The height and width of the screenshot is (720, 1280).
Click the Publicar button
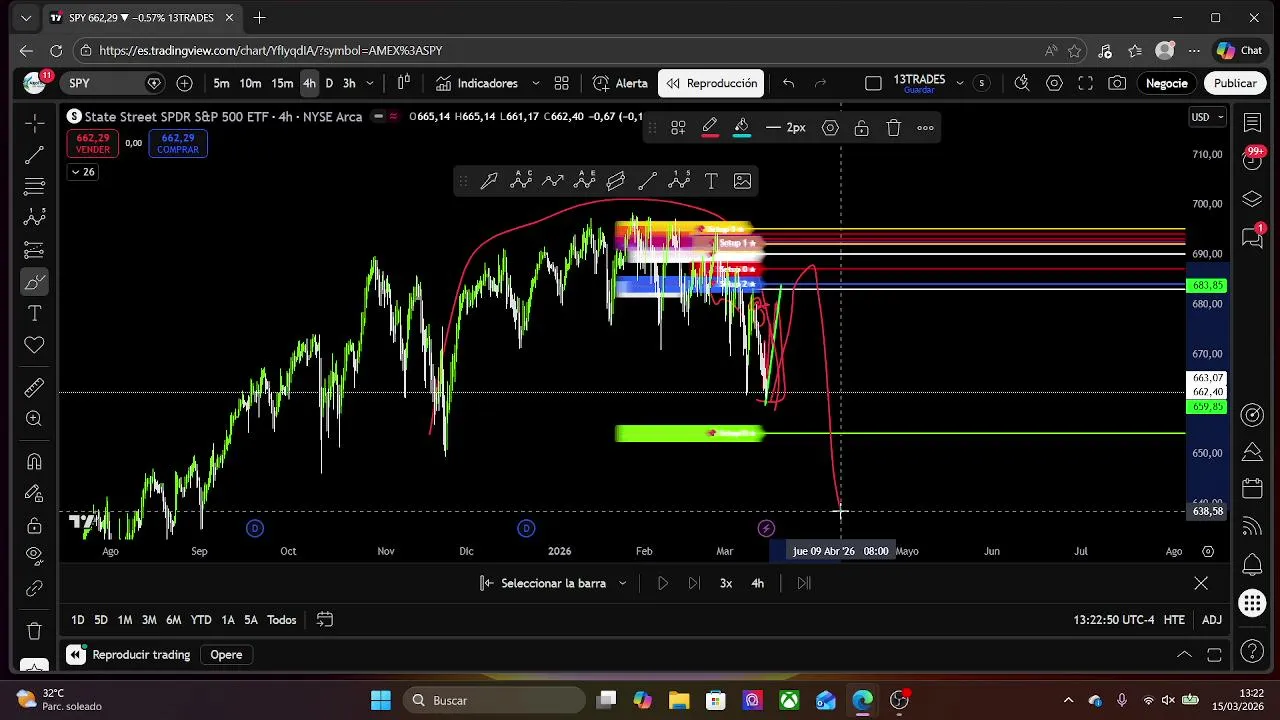(x=1235, y=83)
